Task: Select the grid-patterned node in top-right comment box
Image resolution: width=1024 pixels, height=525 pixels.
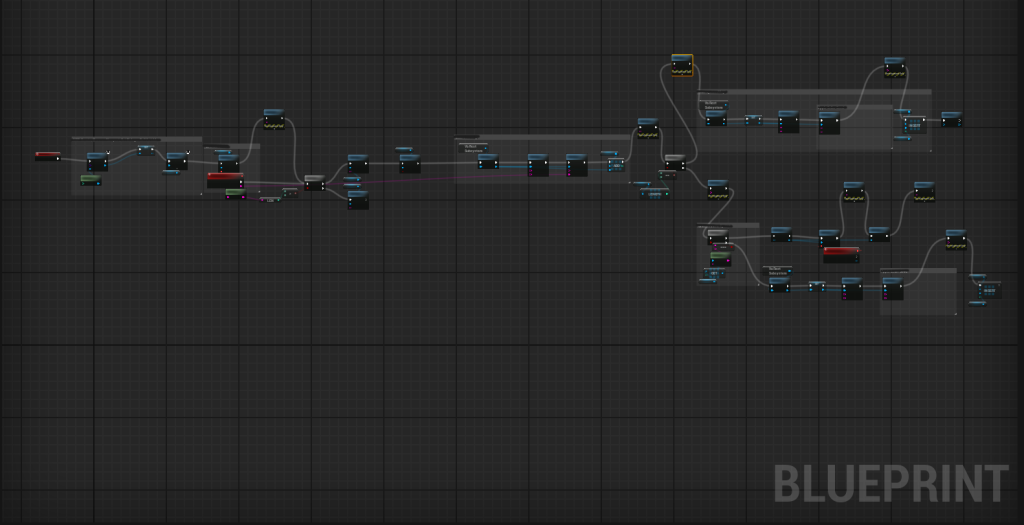Action: [x=913, y=124]
